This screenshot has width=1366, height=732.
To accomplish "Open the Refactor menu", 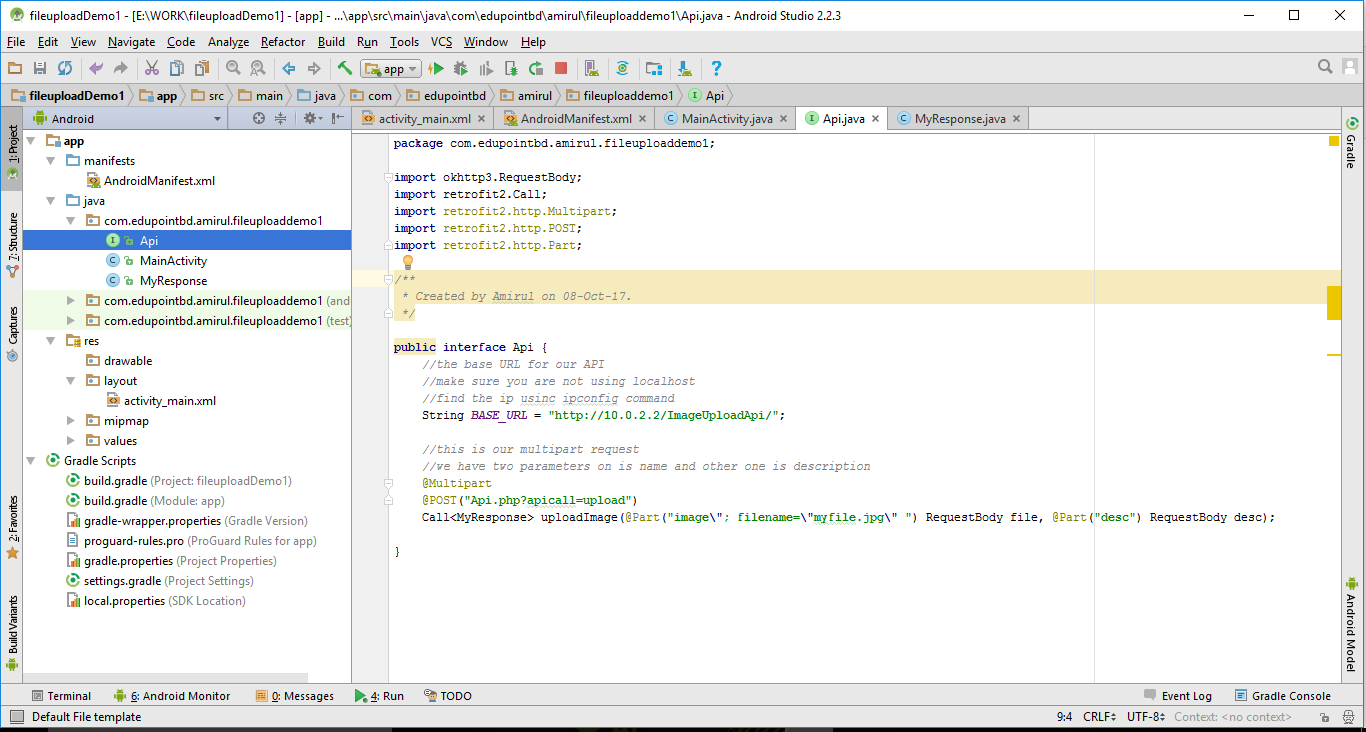I will point(282,42).
